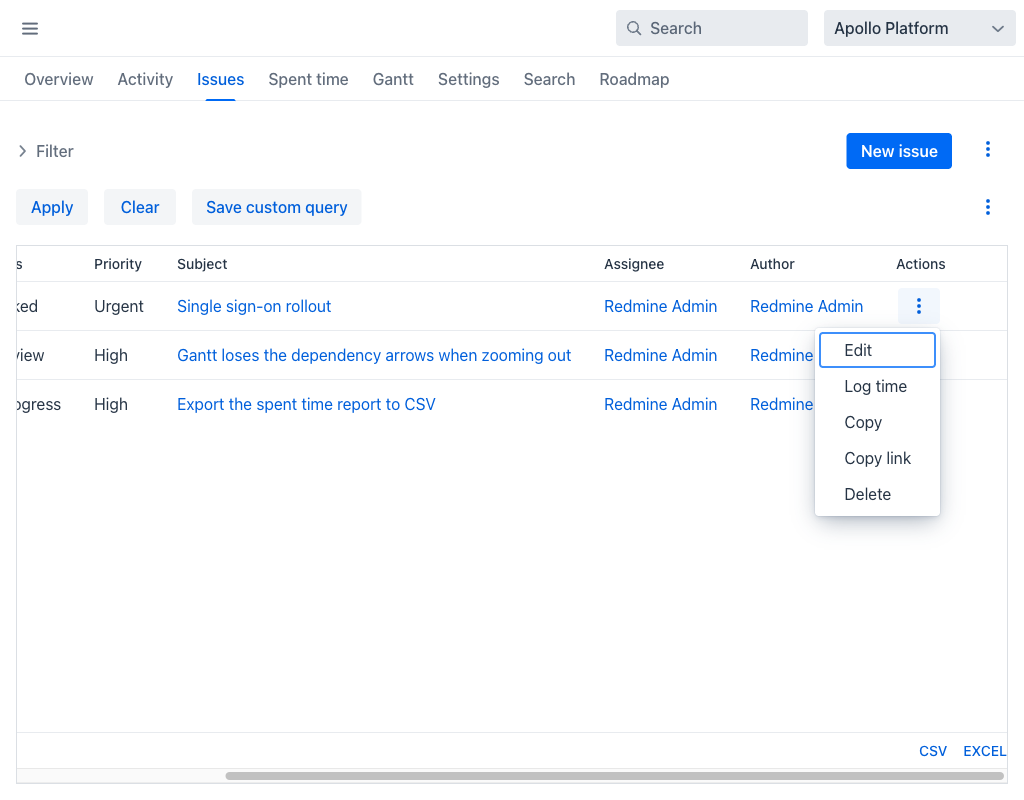The width and height of the screenshot is (1024, 800).
Task: Switch to the Activity tab
Action: [x=145, y=79]
